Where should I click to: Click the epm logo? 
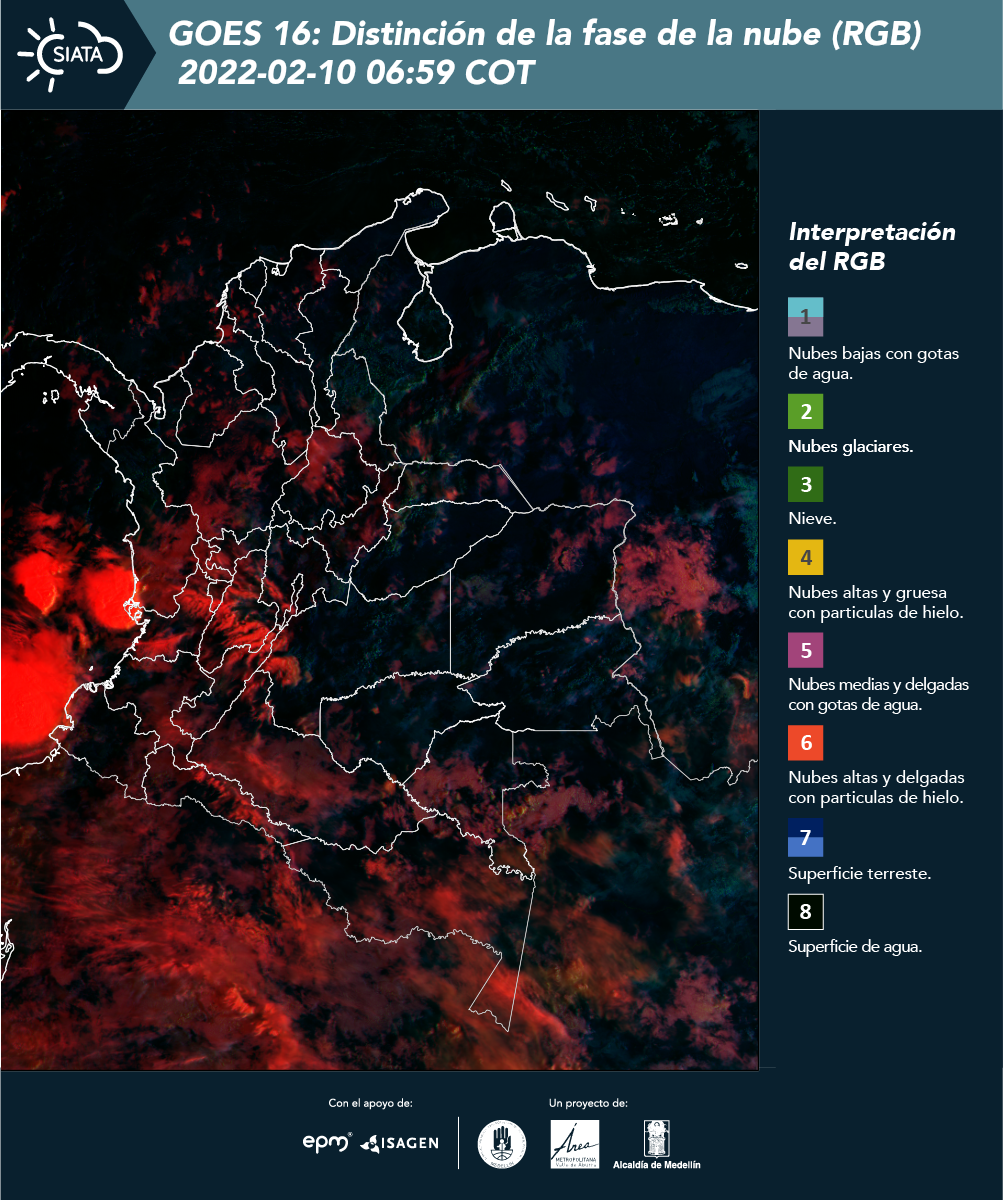pos(326,1141)
